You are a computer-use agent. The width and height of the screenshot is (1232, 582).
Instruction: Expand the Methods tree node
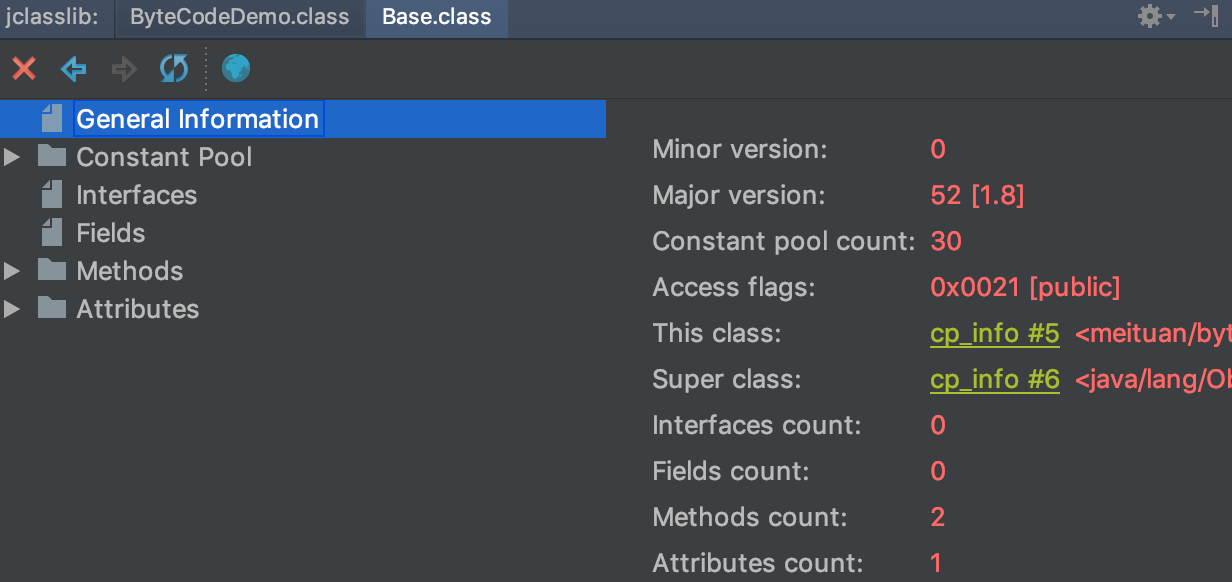coord(12,271)
